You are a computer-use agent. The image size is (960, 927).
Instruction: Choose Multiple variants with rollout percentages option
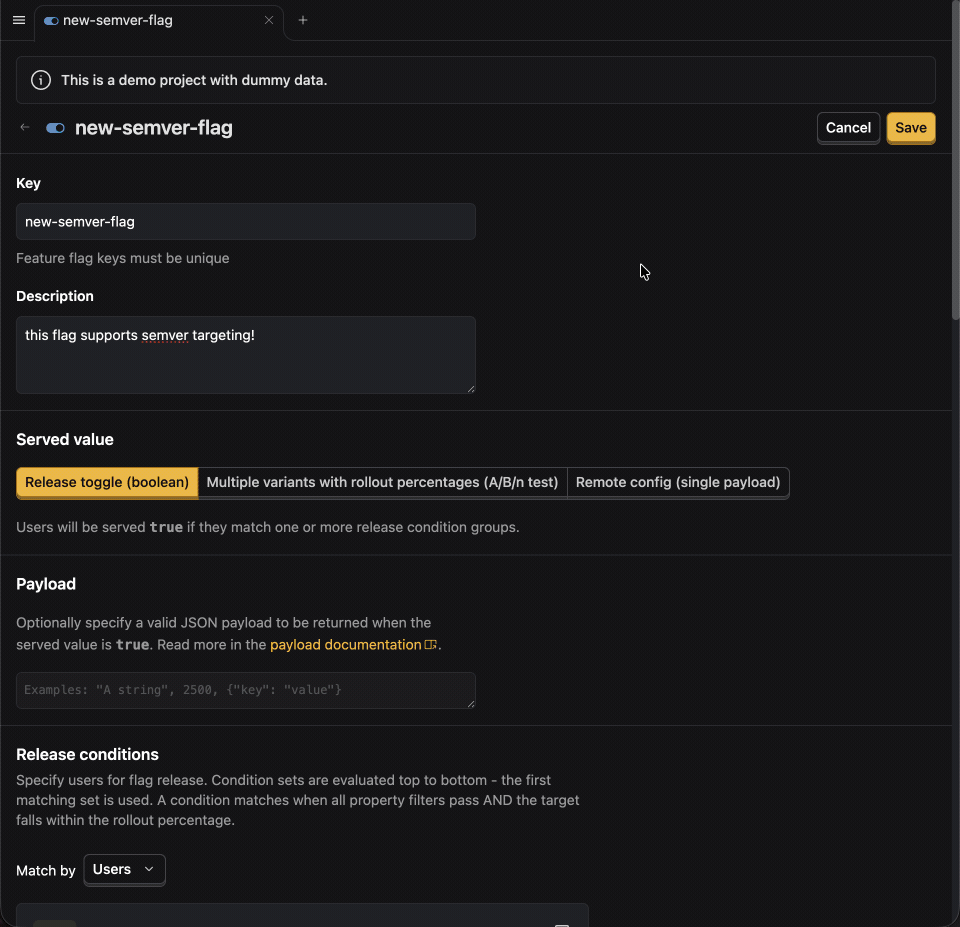pos(382,482)
